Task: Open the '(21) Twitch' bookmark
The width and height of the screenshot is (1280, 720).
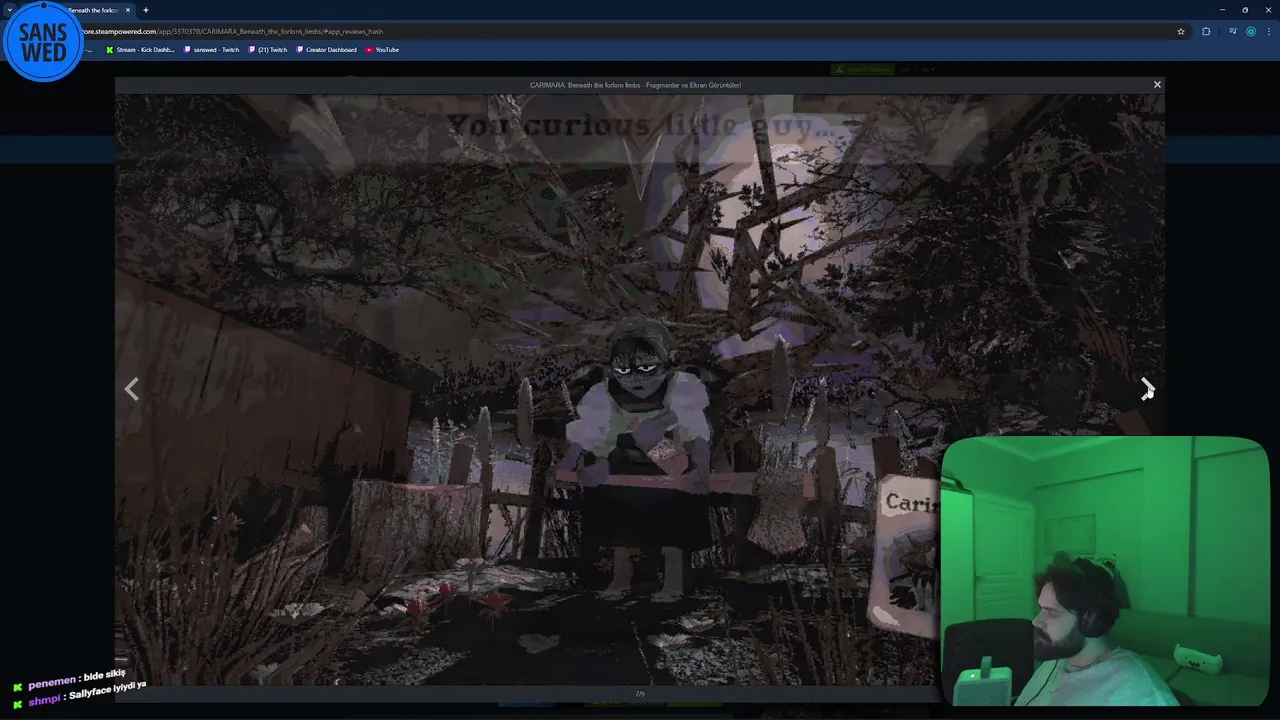Action: pos(268,50)
